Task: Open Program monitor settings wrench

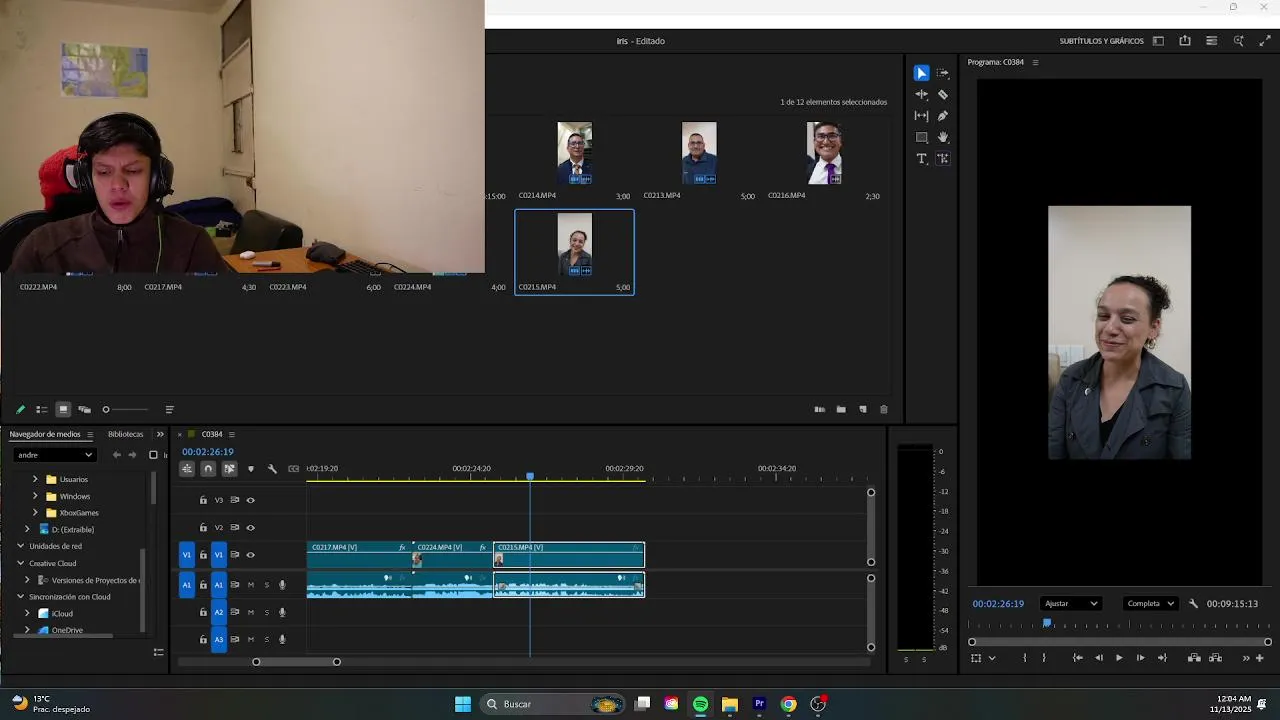Action: (x=1193, y=603)
